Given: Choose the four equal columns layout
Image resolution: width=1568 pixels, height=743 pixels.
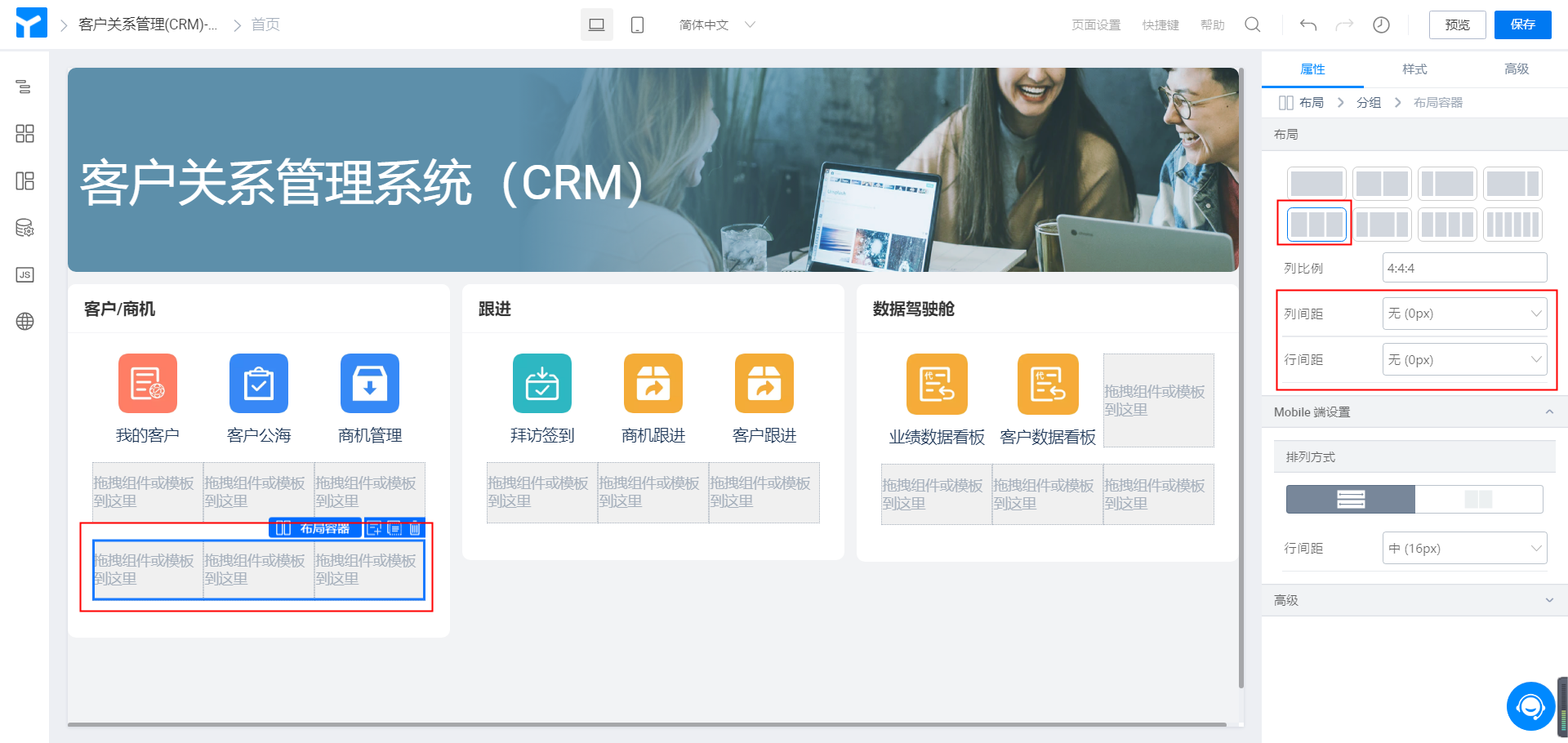Looking at the screenshot, I should (x=1447, y=224).
